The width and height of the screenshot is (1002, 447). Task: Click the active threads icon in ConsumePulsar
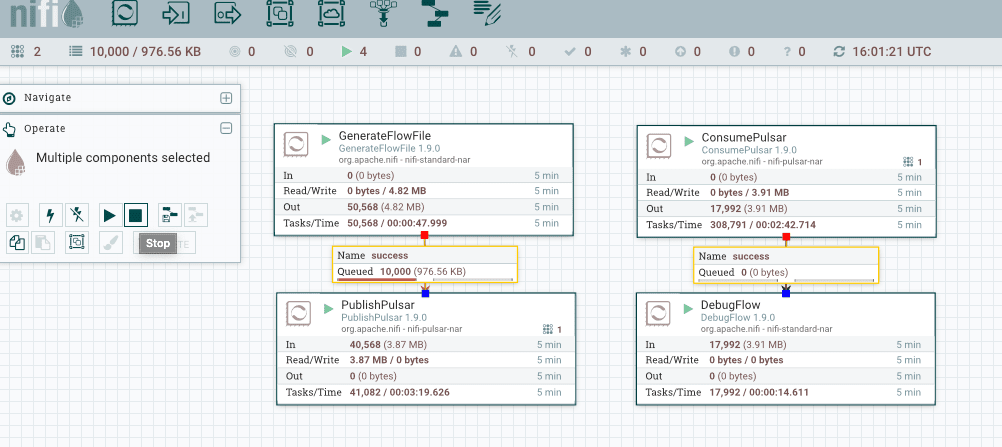click(x=907, y=161)
